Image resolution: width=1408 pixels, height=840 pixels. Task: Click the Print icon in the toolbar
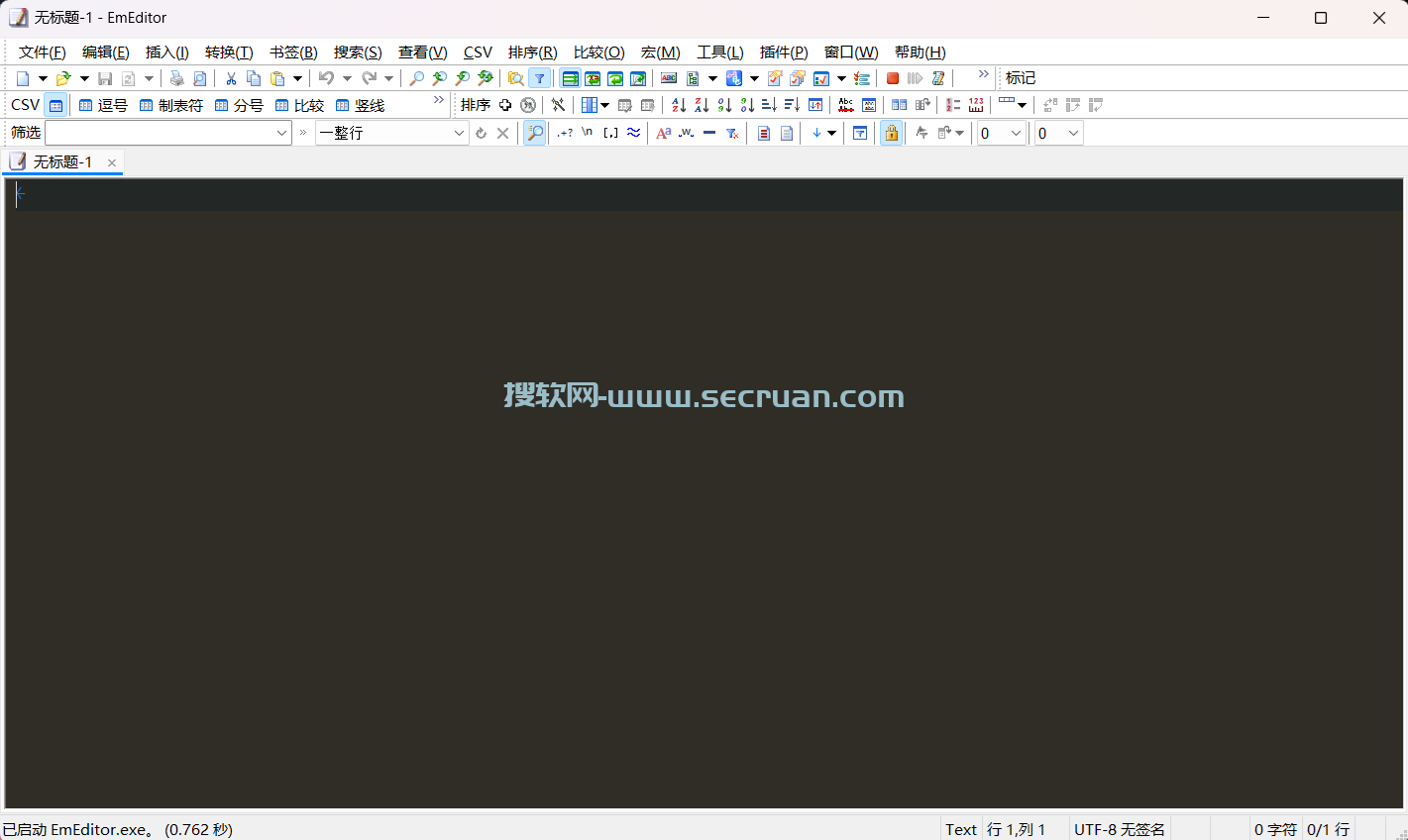pyautogui.click(x=176, y=78)
